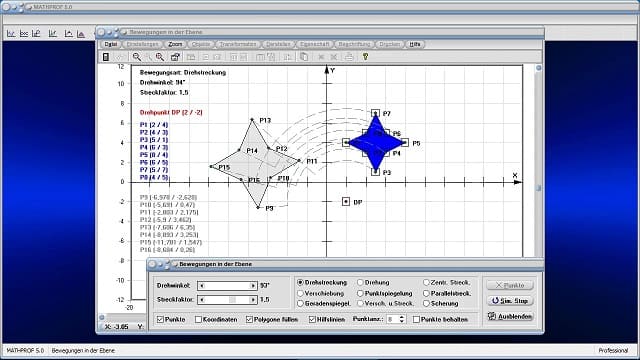640x360 pixels.
Task: Click the P7 point handle on the blue star
Action: click(376, 113)
